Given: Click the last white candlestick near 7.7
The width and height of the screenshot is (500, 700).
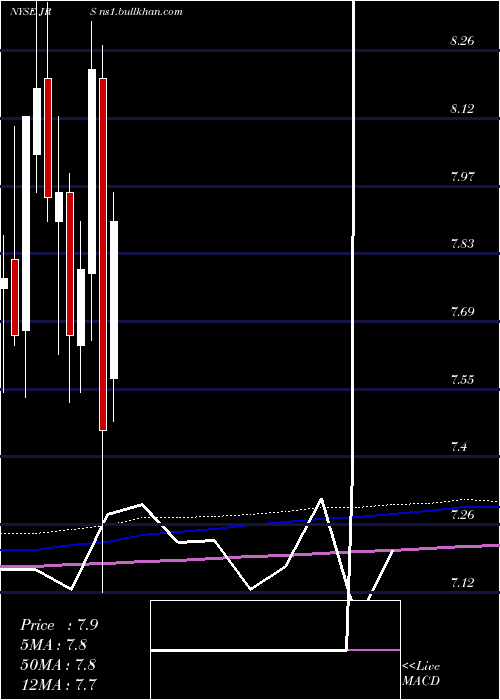Looking at the screenshot, I should [114, 300].
